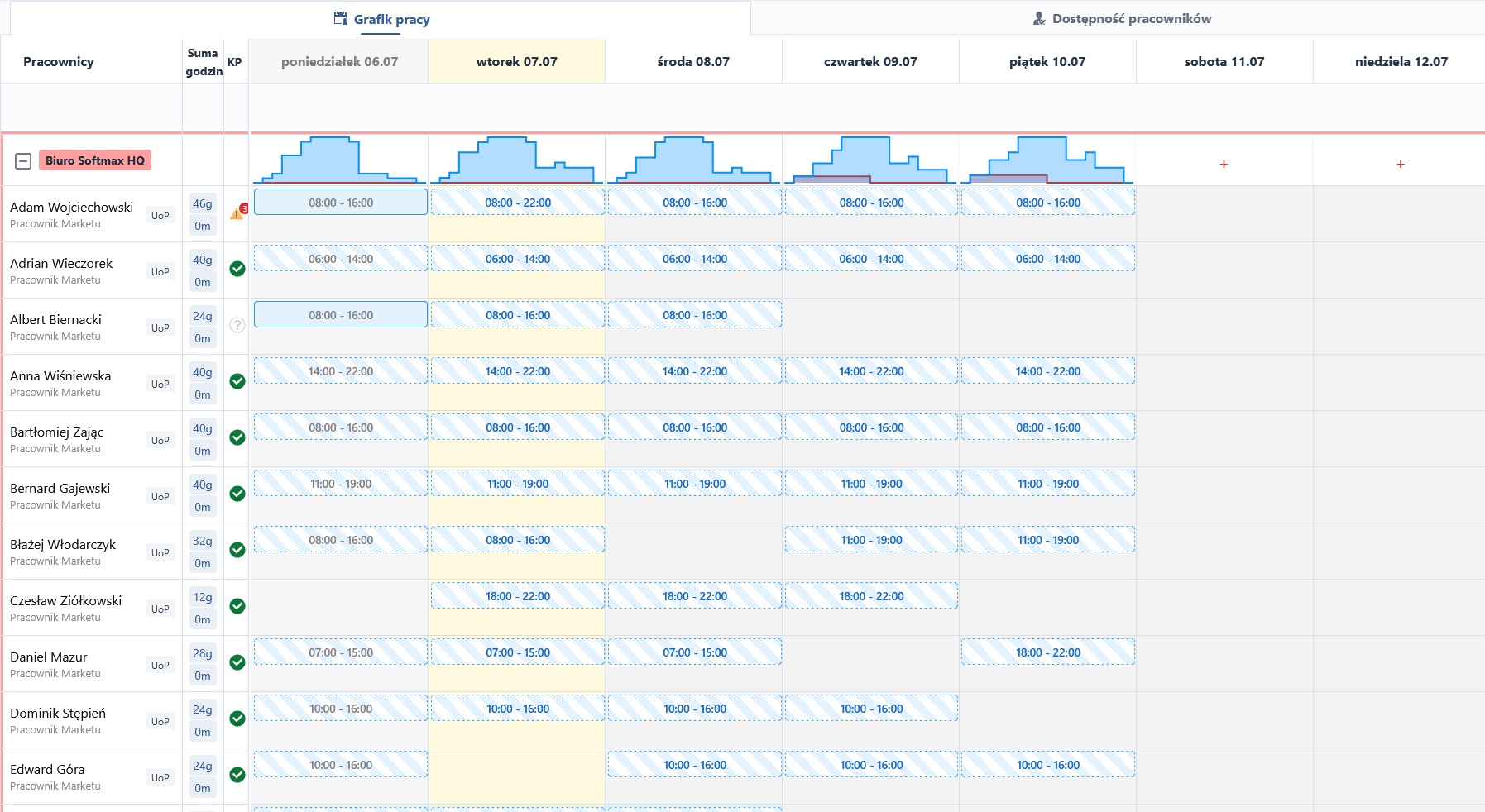Click the green check icon for Edward Góra
The height and width of the screenshot is (812, 1485).
pyautogui.click(x=237, y=775)
